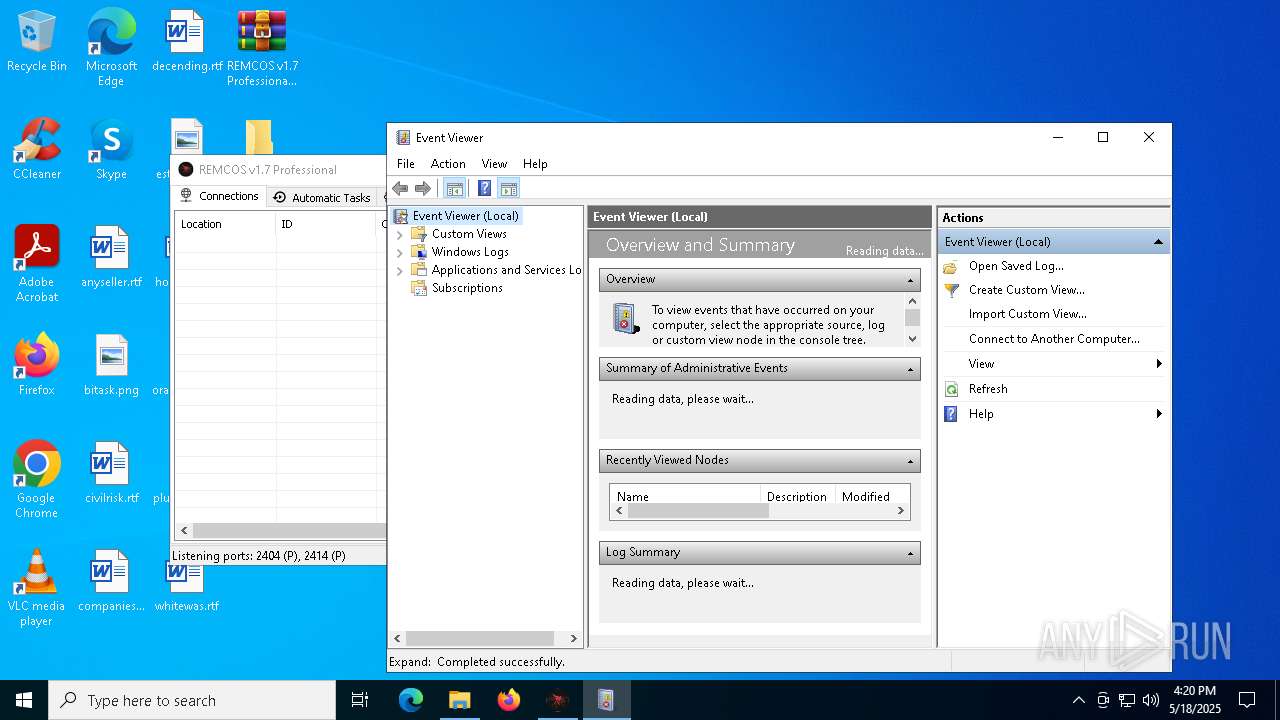Expand the Windows Logs tree node

pyautogui.click(x=400, y=252)
